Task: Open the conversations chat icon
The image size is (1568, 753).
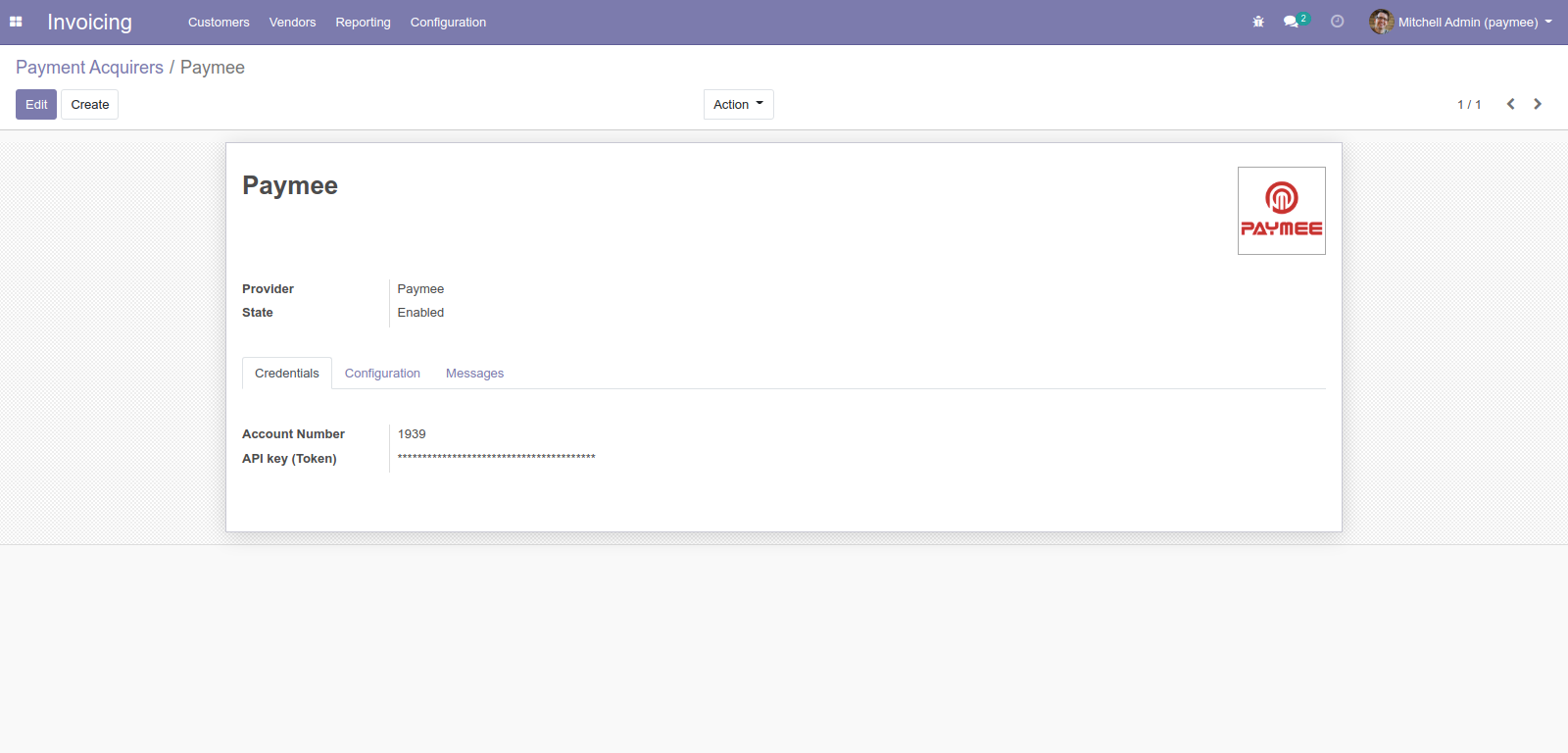Action: pyautogui.click(x=1291, y=22)
